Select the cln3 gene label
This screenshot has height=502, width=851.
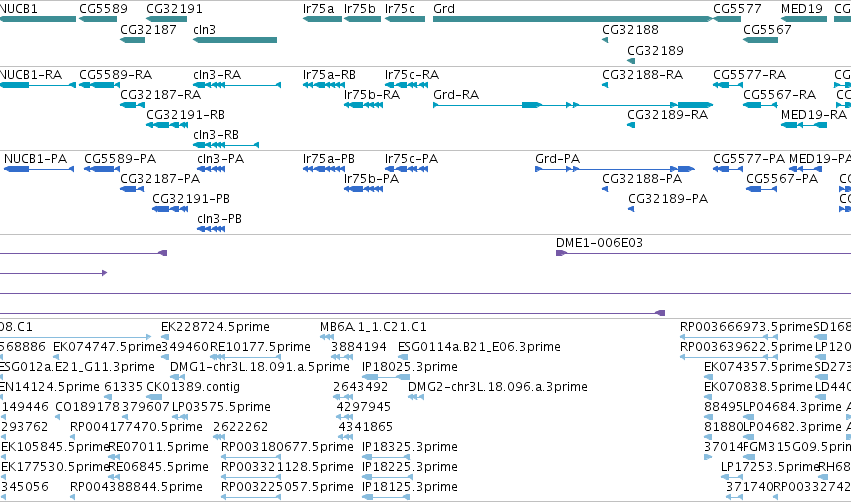click(205, 29)
